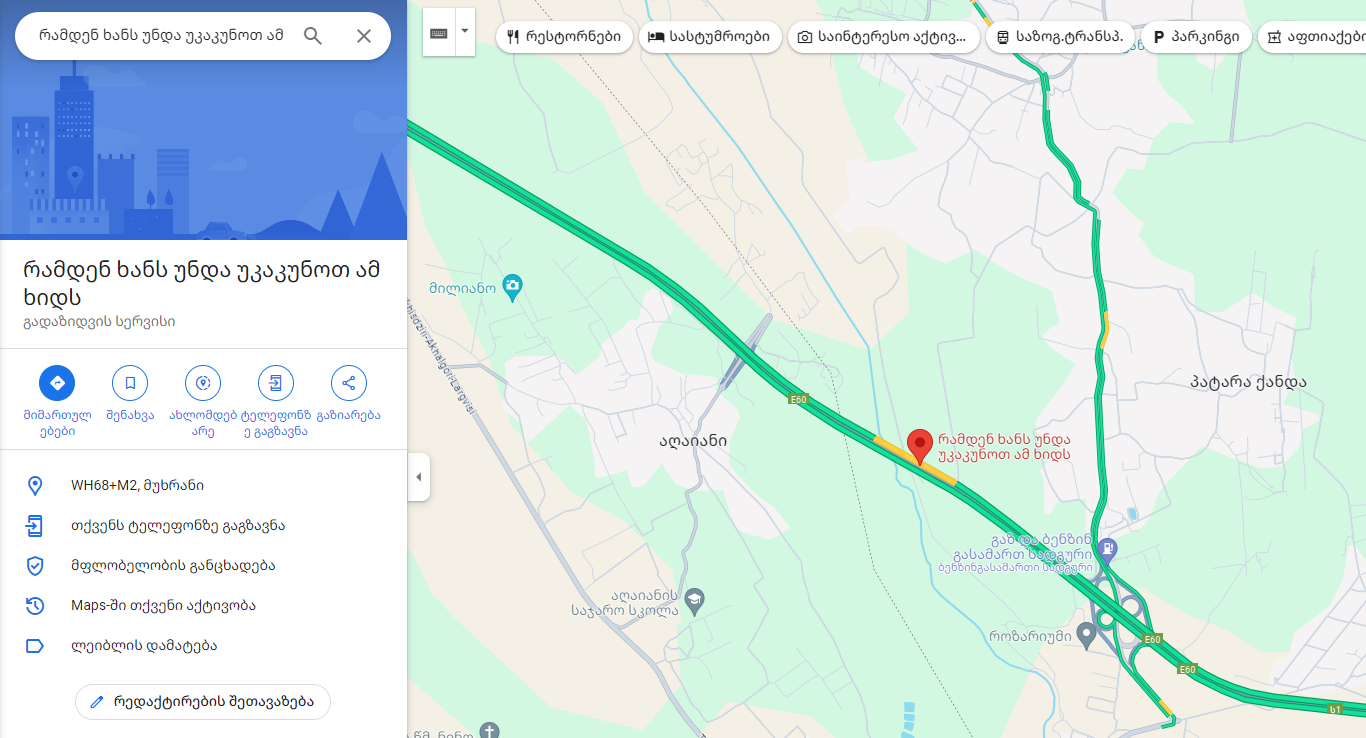Send to phone using the round phone icon

pyautogui.click(x=276, y=383)
